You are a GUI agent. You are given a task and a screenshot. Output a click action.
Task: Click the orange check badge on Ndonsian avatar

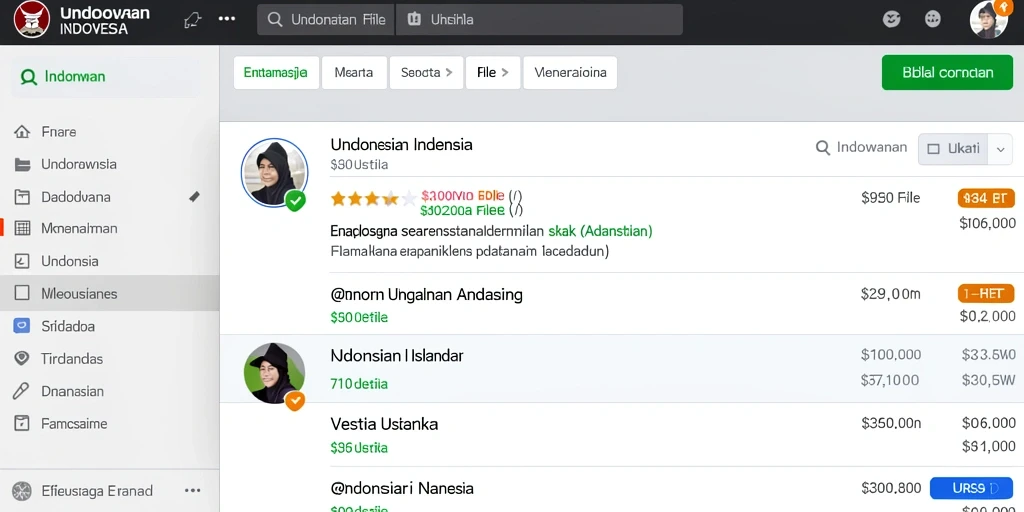coord(295,400)
